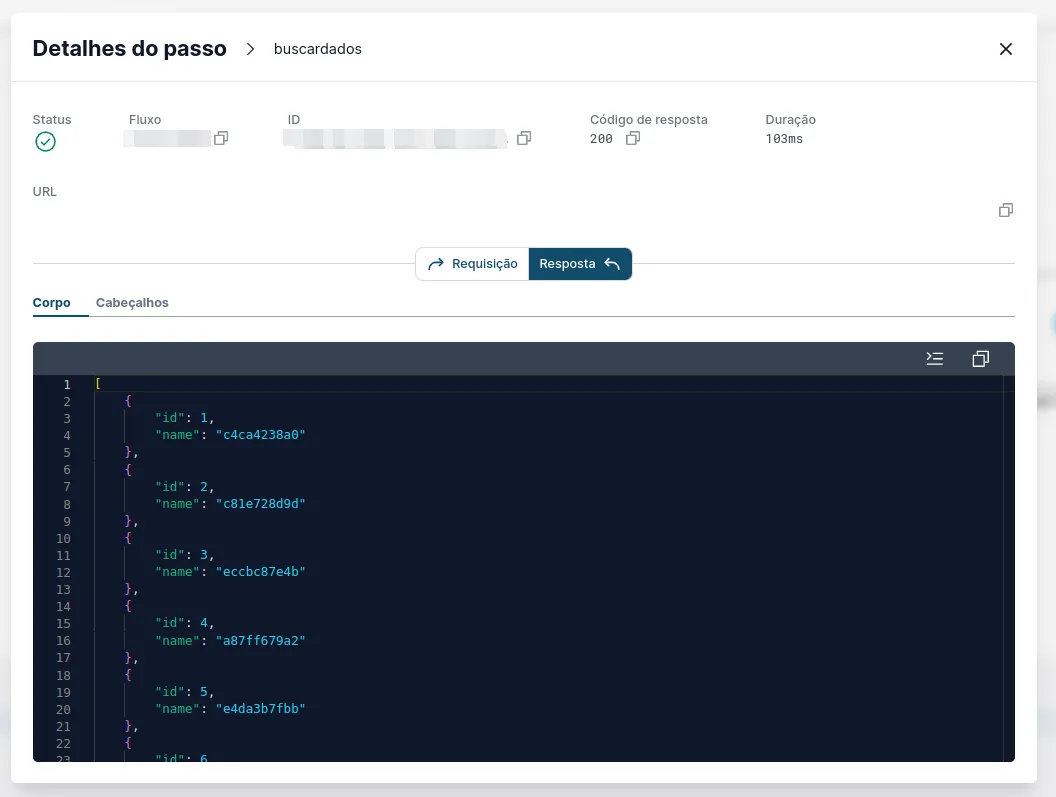Click line number 1 in code gutter
The height and width of the screenshot is (797, 1056).
point(67,384)
